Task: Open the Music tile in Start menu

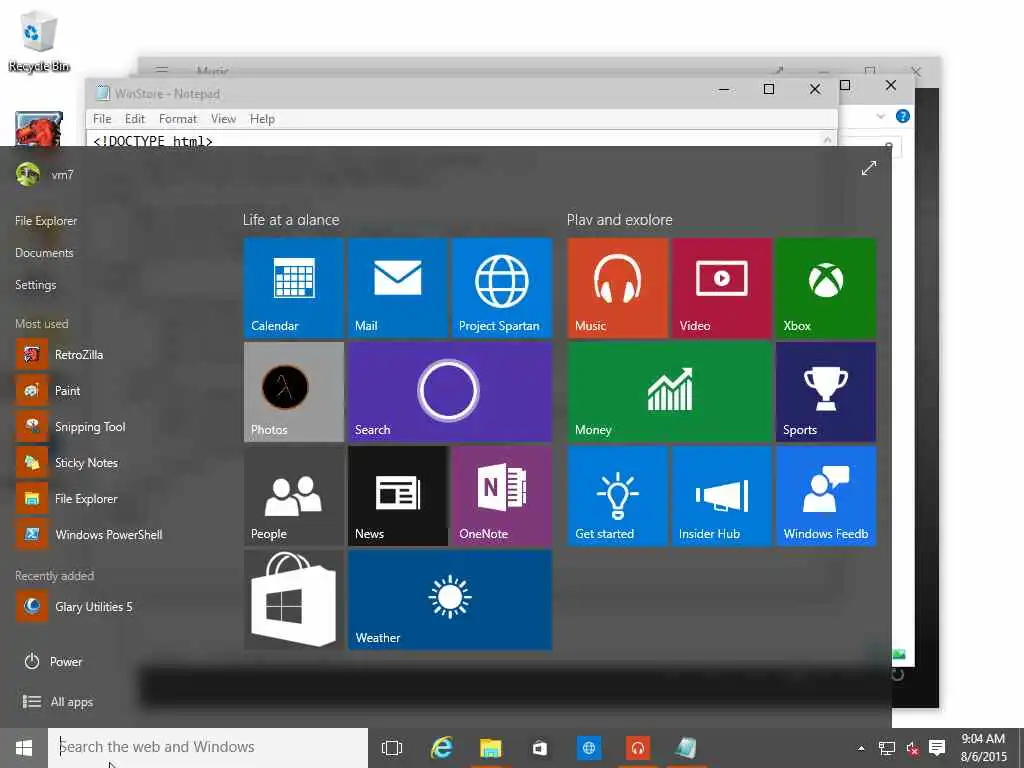Action: 617,287
